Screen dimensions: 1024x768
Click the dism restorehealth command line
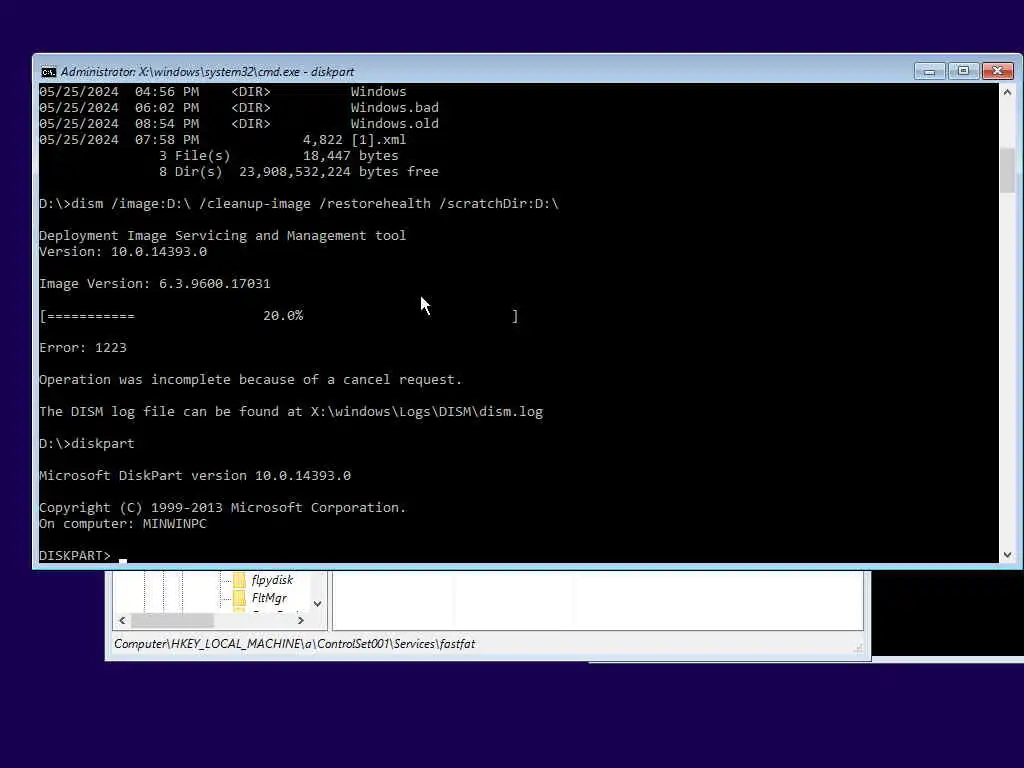coord(299,204)
